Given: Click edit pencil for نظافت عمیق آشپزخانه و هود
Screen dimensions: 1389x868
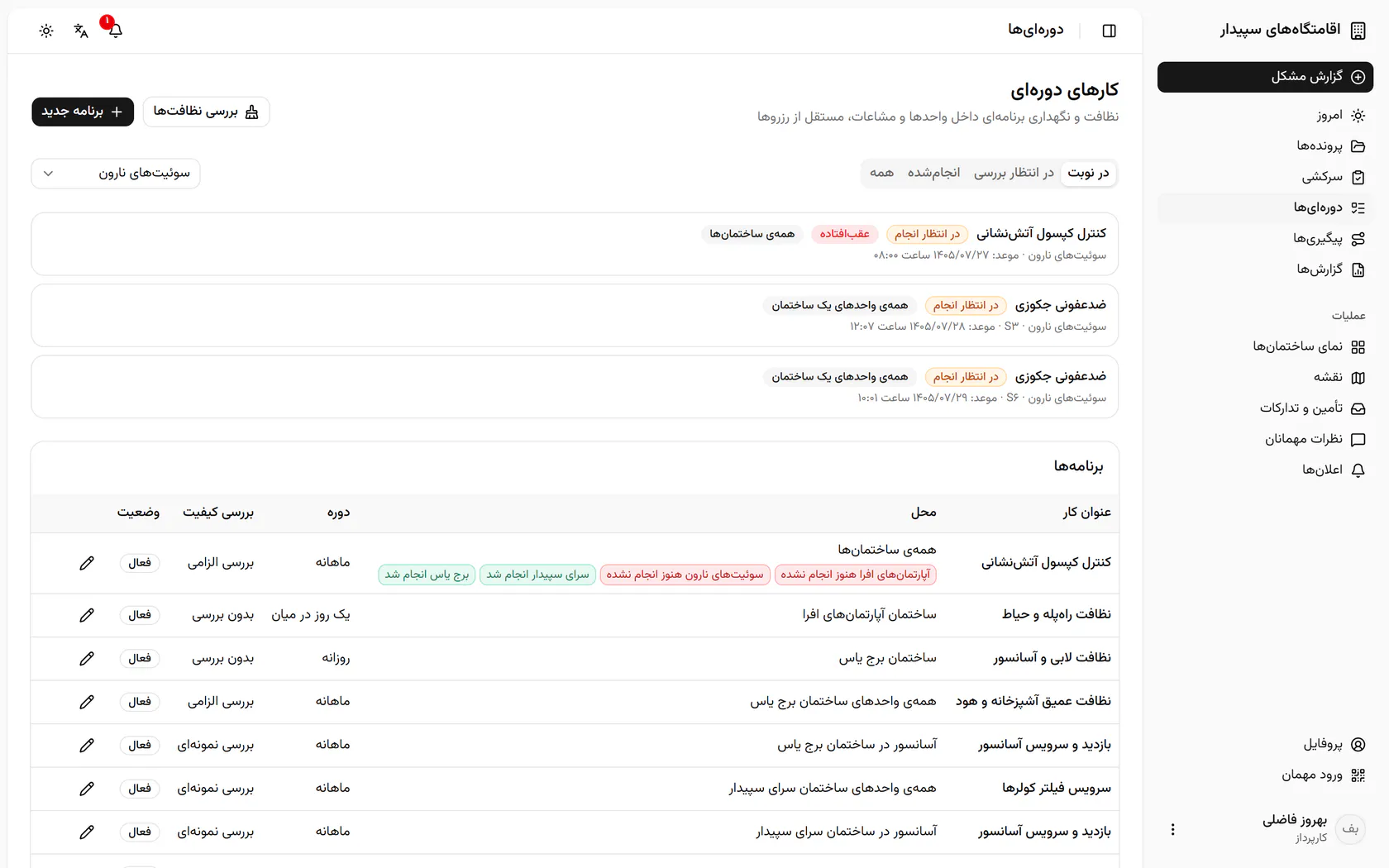Looking at the screenshot, I should 87,702.
